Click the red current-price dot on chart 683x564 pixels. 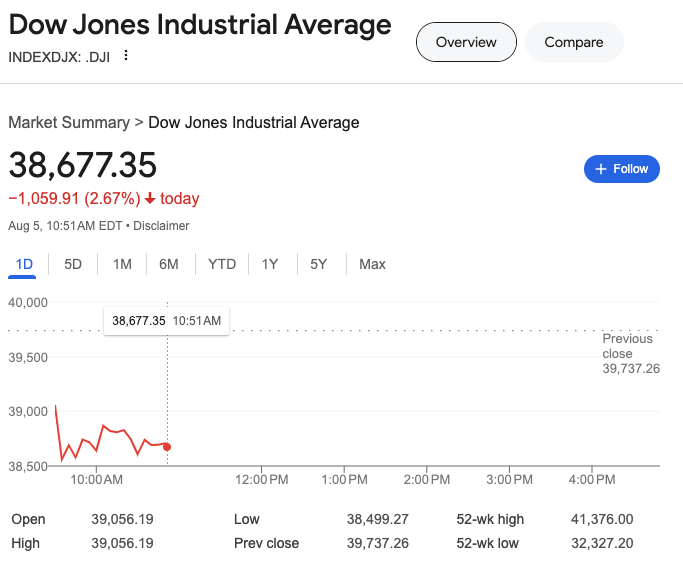167,447
